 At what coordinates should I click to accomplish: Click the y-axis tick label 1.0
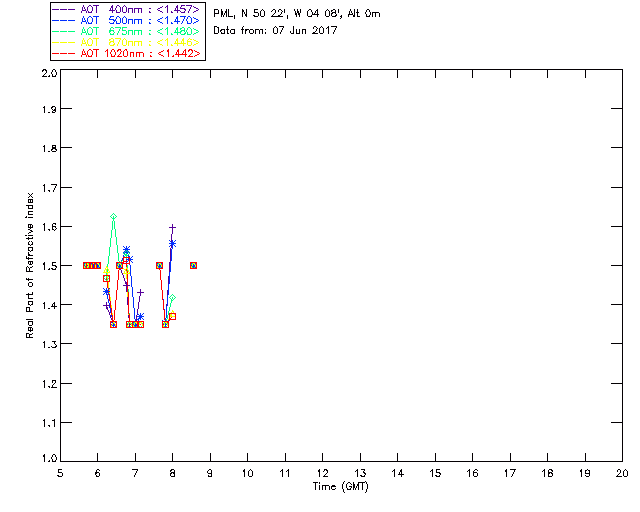point(49,458)
